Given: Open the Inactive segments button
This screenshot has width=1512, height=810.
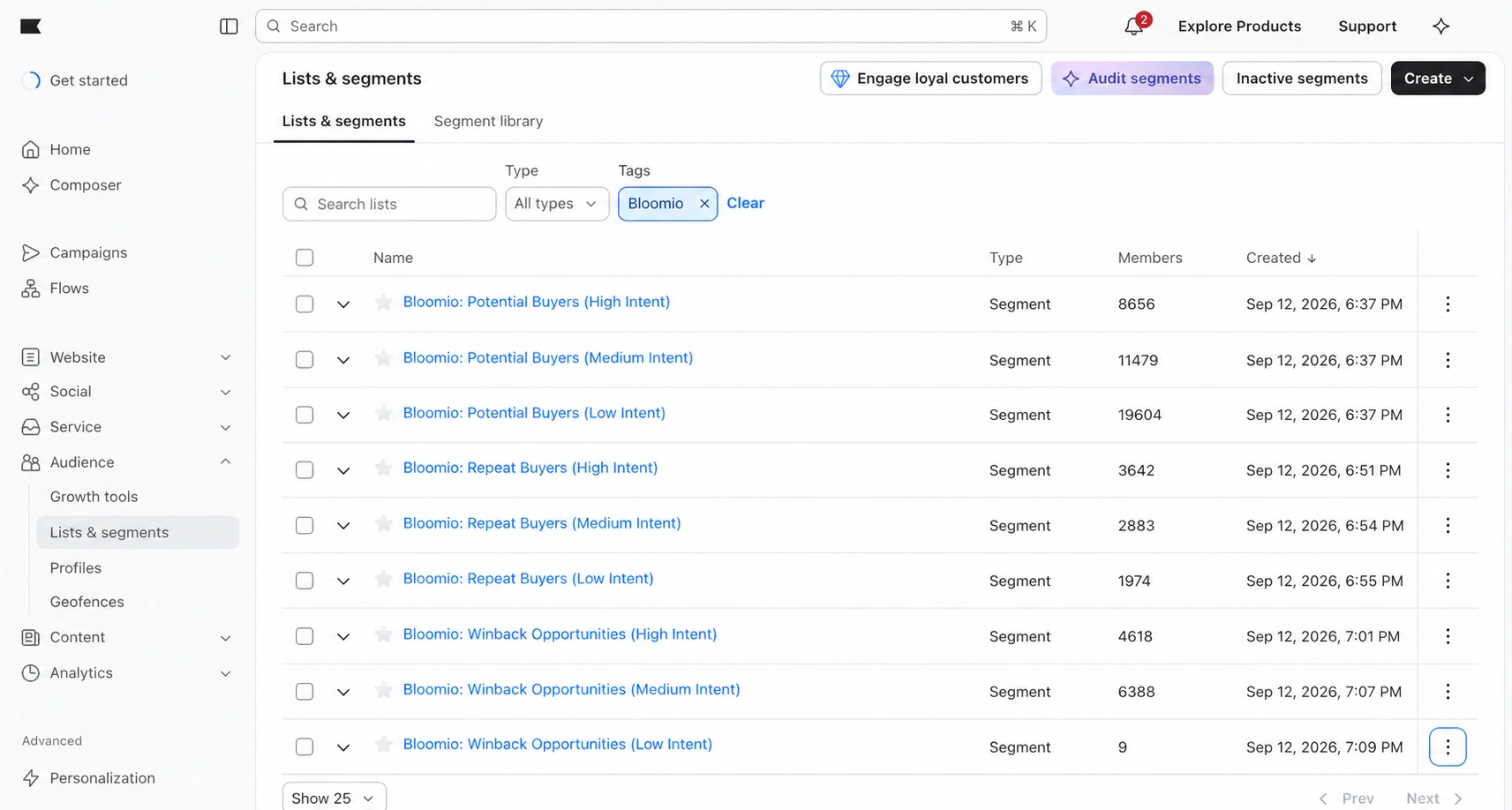Looking at the screenshot, I should (1302, 79).
